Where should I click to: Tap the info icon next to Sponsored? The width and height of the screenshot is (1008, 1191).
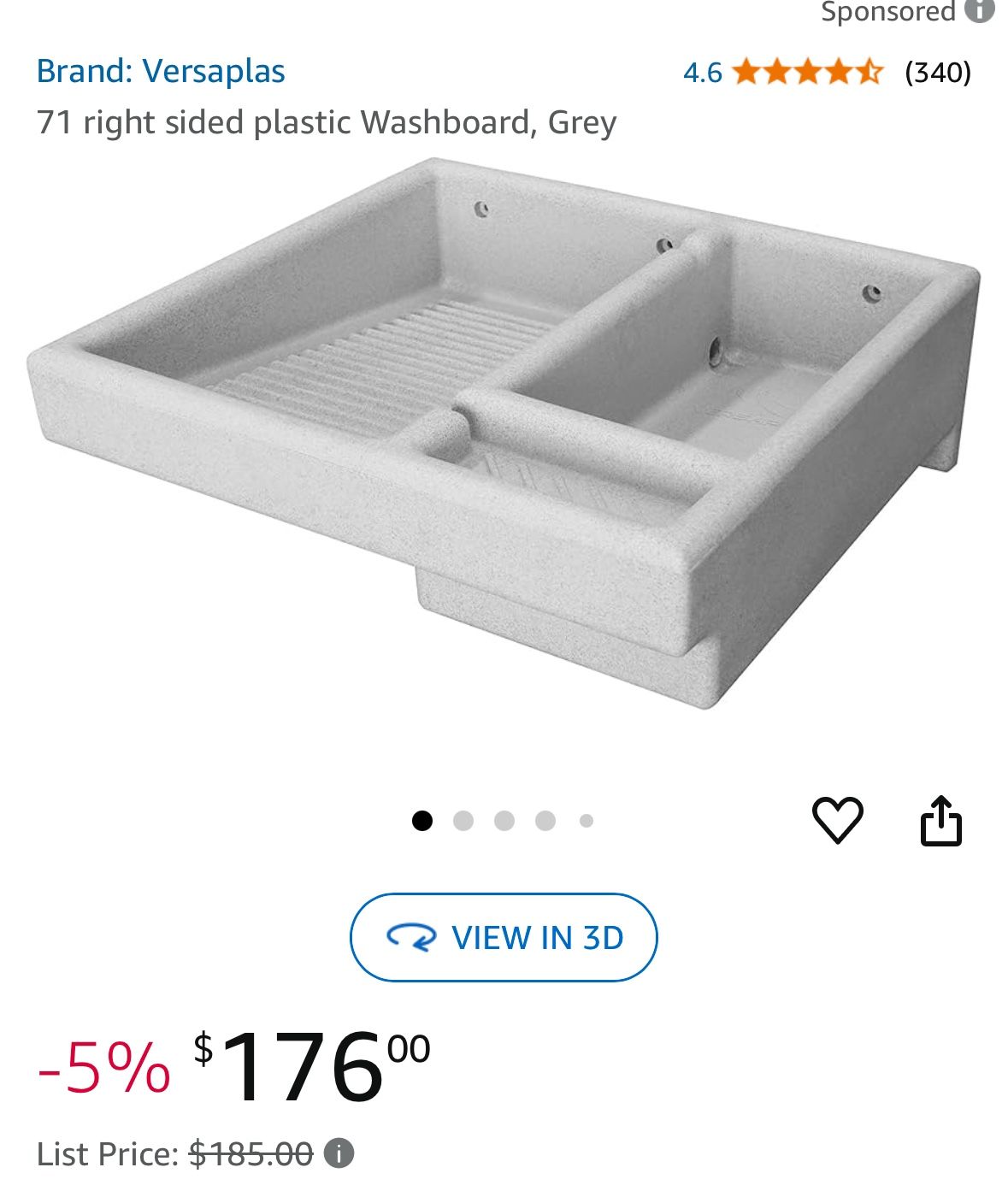point(979,10)
